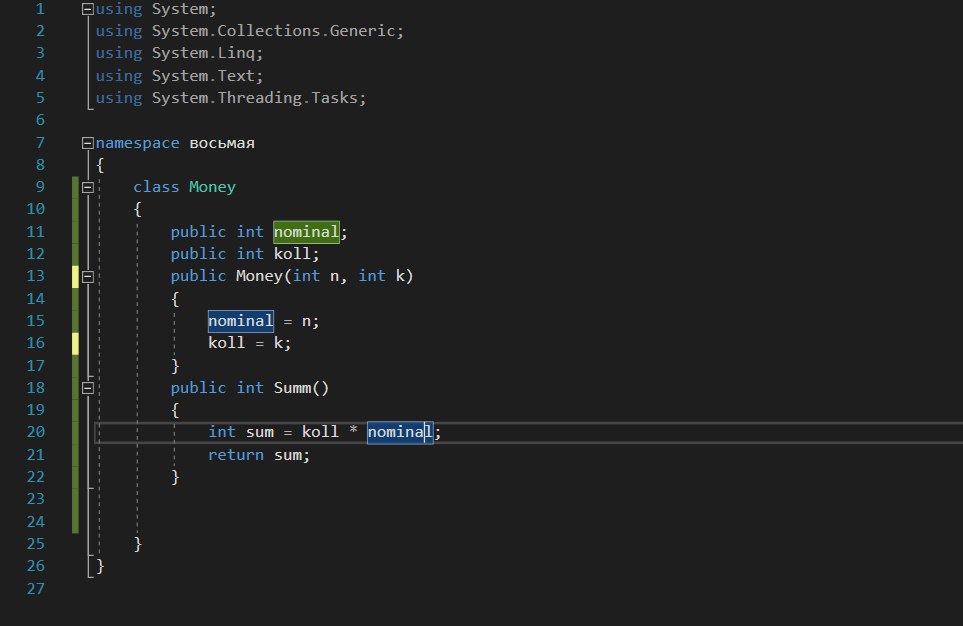
Task: Click System.Text on line 4
Action: tap(203, 76)
